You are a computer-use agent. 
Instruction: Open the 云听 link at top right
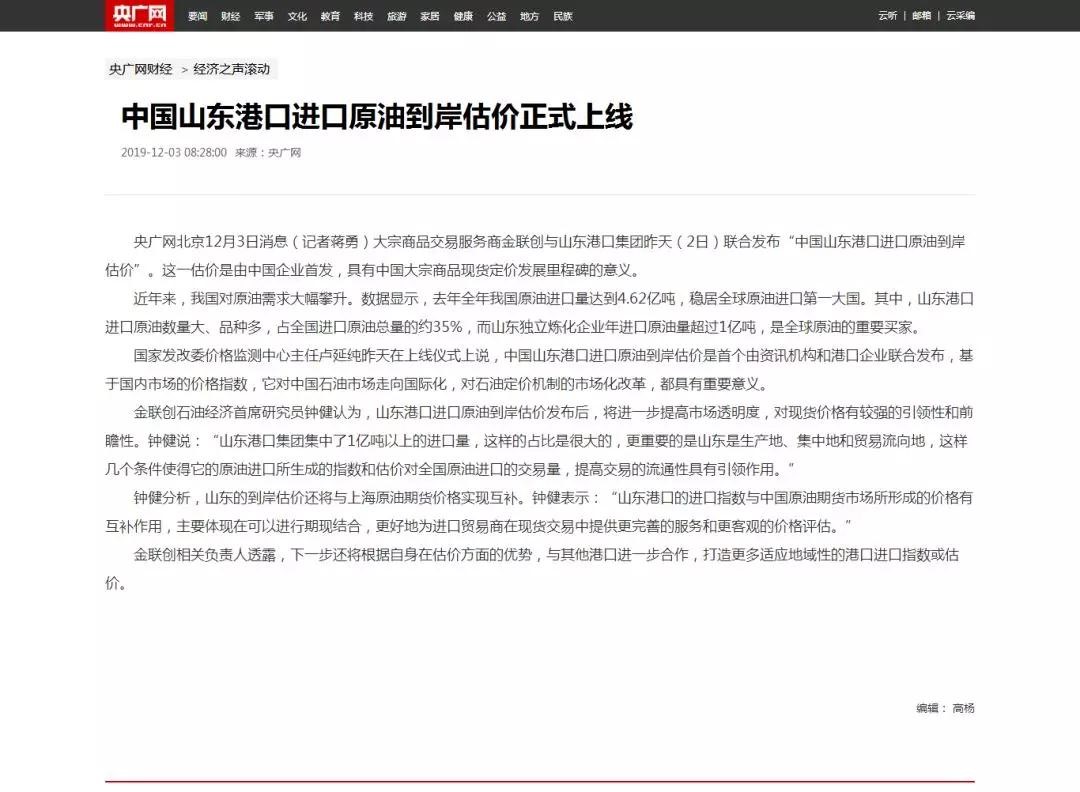pyautogui.click(x=888, y=16)
